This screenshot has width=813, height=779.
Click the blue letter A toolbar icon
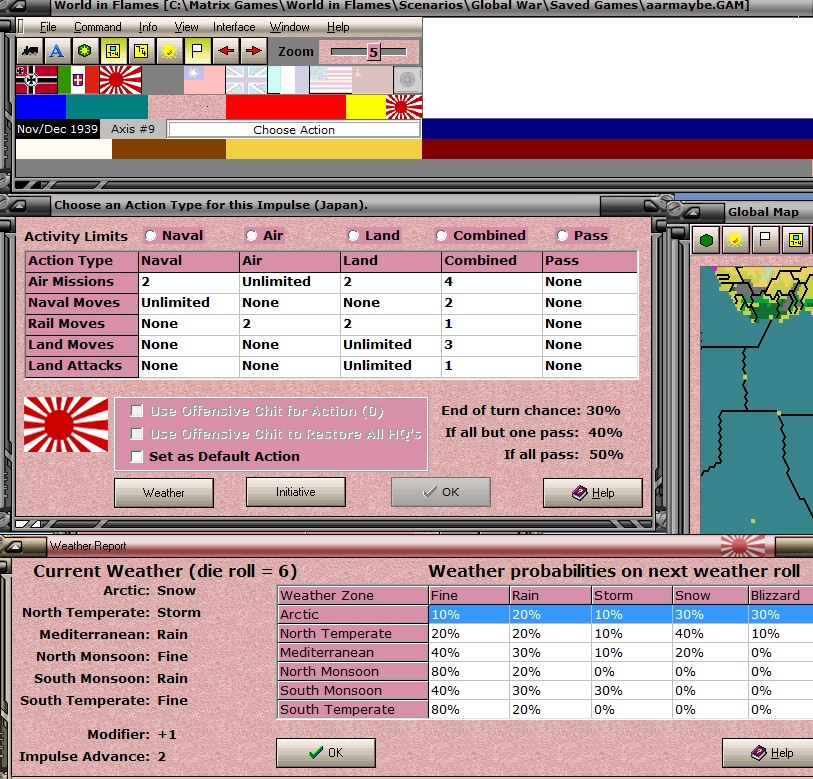point(57,51)
